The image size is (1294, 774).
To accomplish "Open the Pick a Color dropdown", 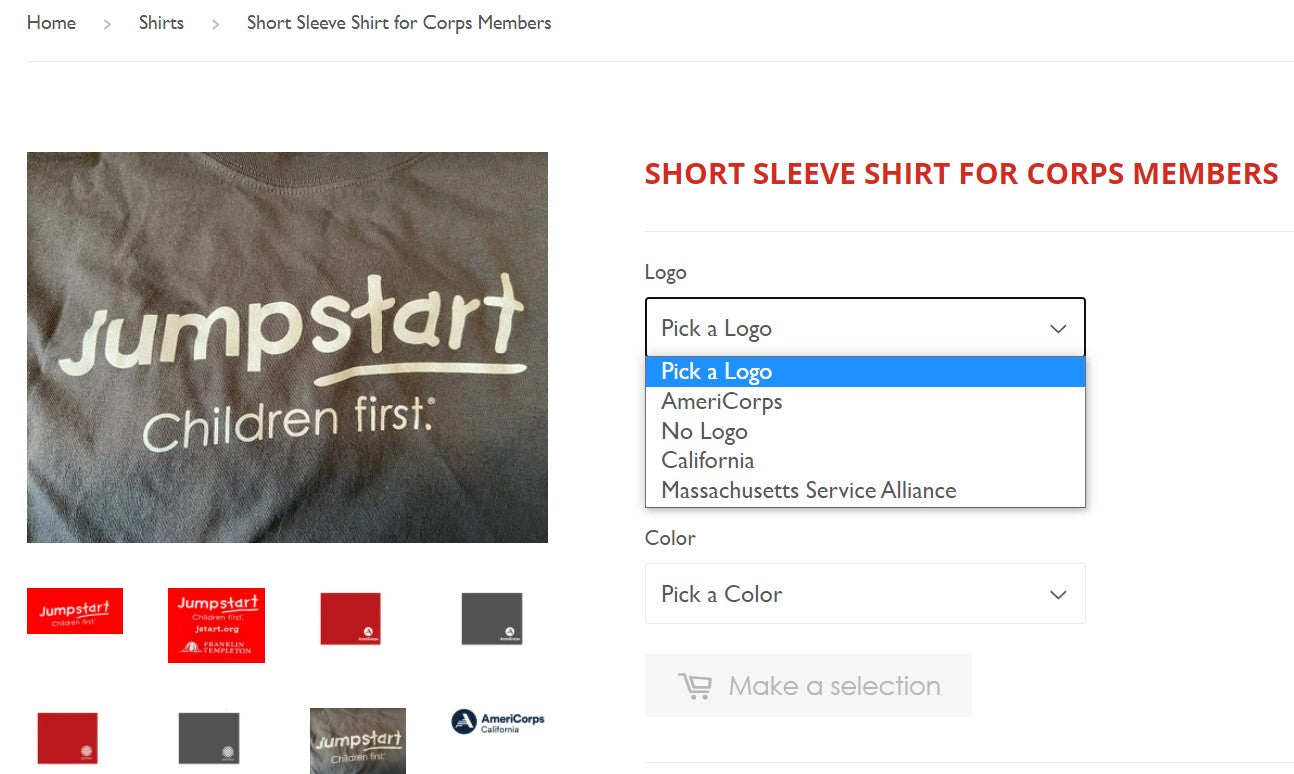I will pyautogui.click(x=865, y=593).
